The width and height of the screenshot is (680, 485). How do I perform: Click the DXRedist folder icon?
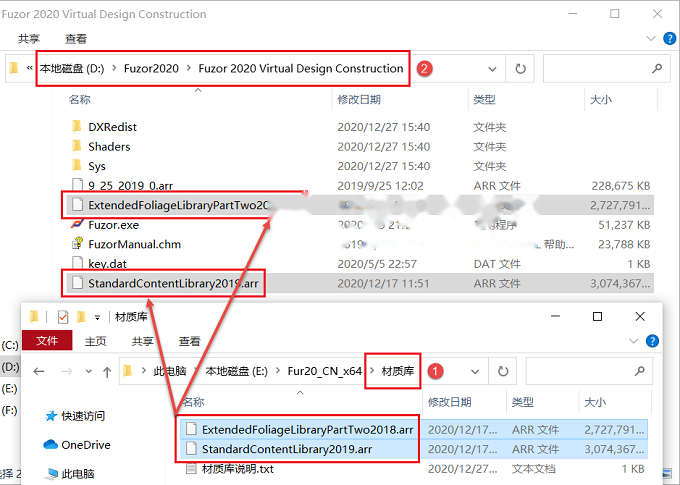(x=77, y=126)
